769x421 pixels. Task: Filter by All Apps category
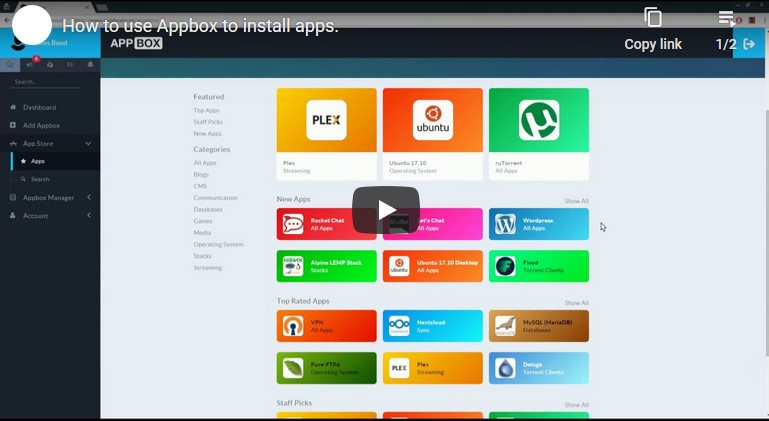pyautogui.click(x=205, y=163)
